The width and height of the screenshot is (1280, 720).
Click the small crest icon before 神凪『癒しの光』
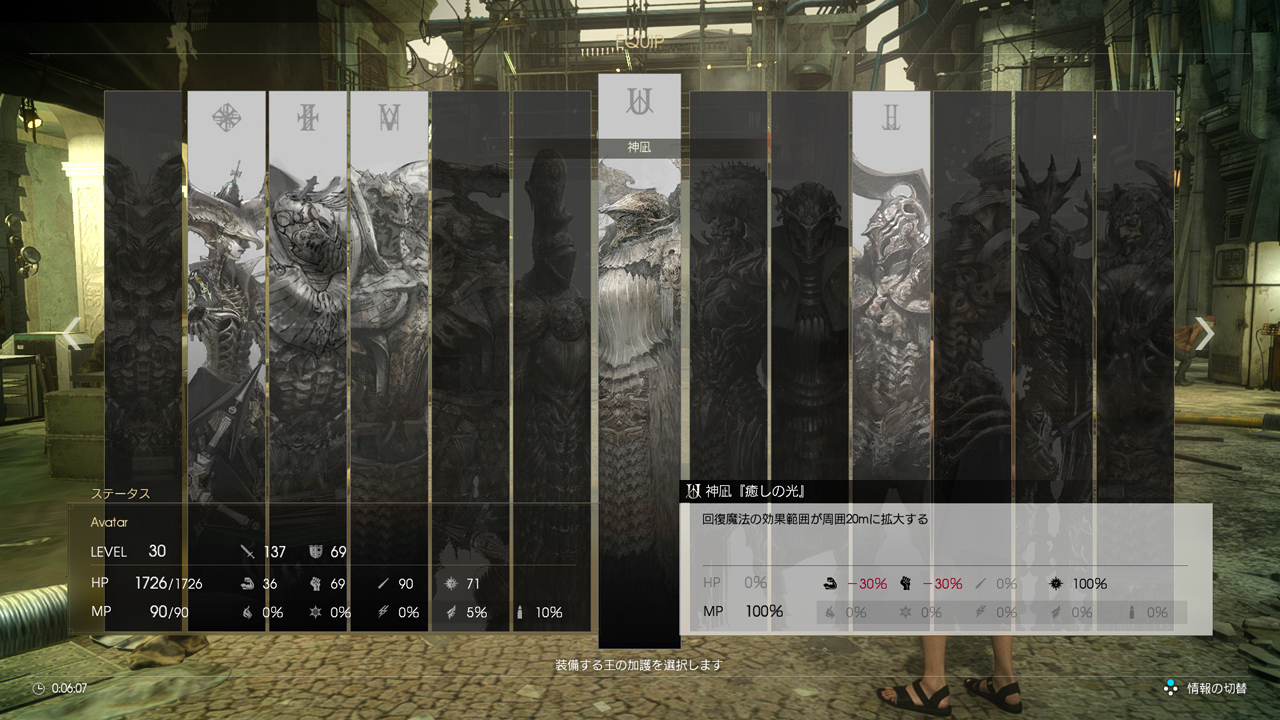click(x=694, y=491)
